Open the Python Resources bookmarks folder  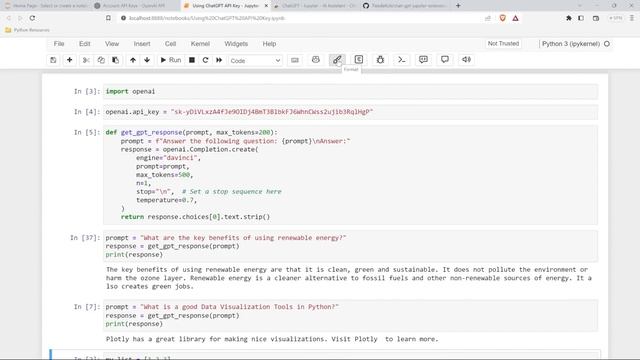[27, 30]
